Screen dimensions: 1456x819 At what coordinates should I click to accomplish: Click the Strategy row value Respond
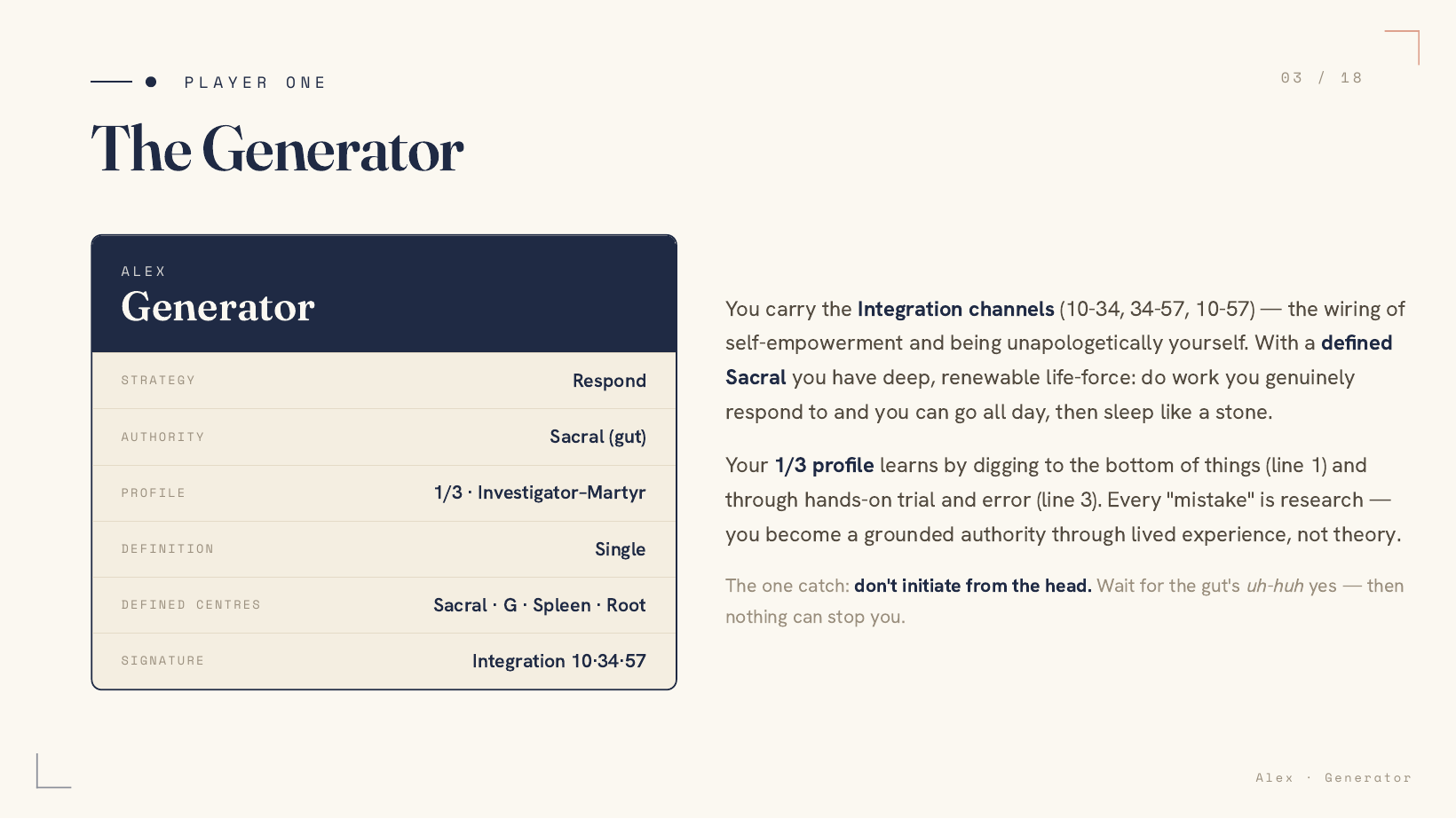click(x=609, y=381)
